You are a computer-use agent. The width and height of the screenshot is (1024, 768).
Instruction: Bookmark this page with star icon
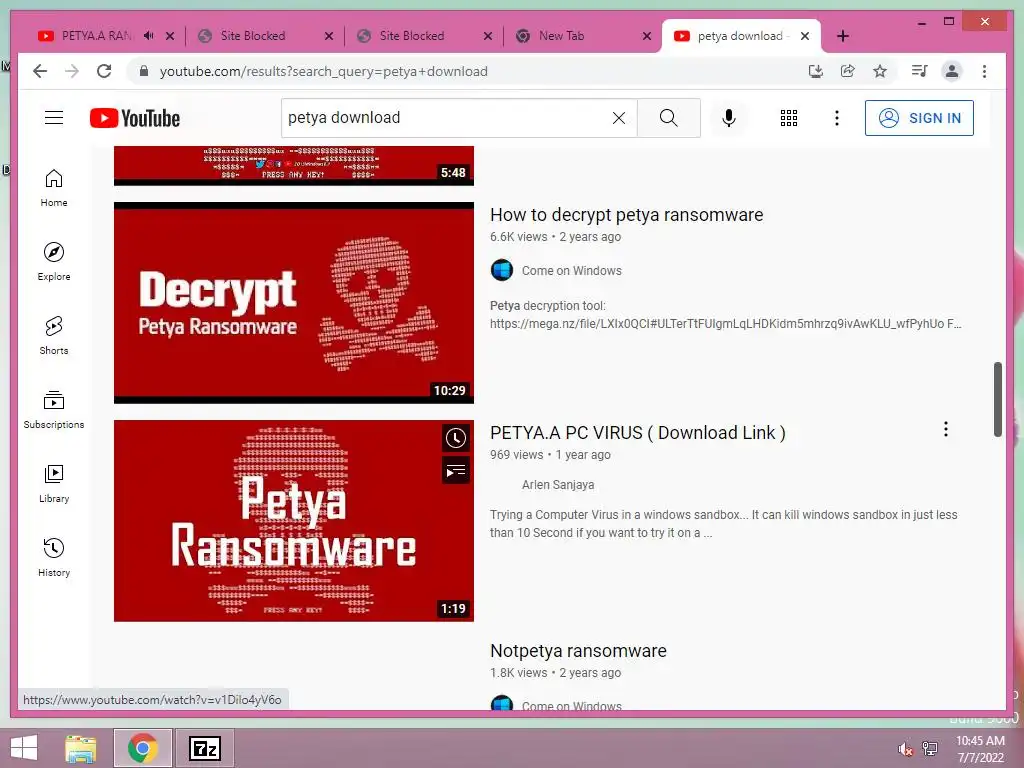880,71
